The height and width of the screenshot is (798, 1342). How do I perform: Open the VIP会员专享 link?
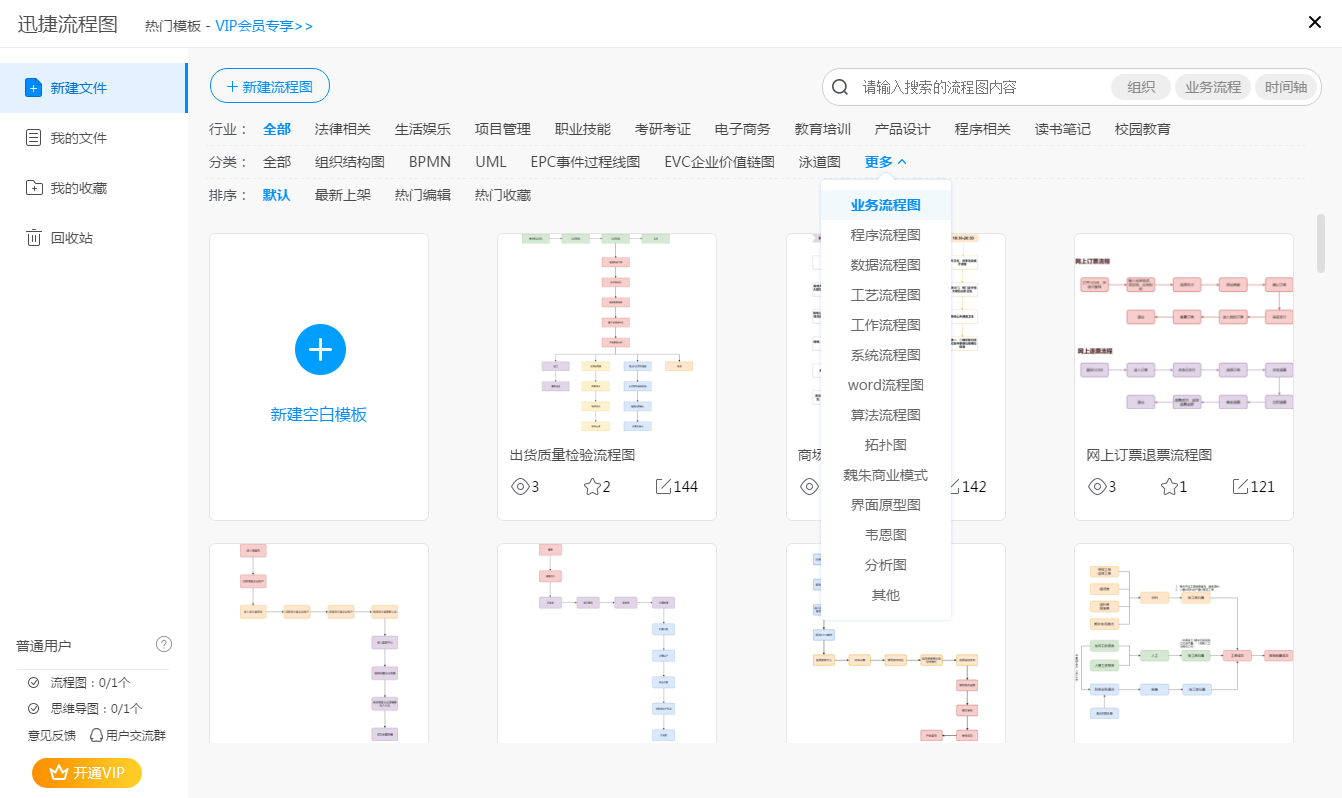tap(264, 25)
